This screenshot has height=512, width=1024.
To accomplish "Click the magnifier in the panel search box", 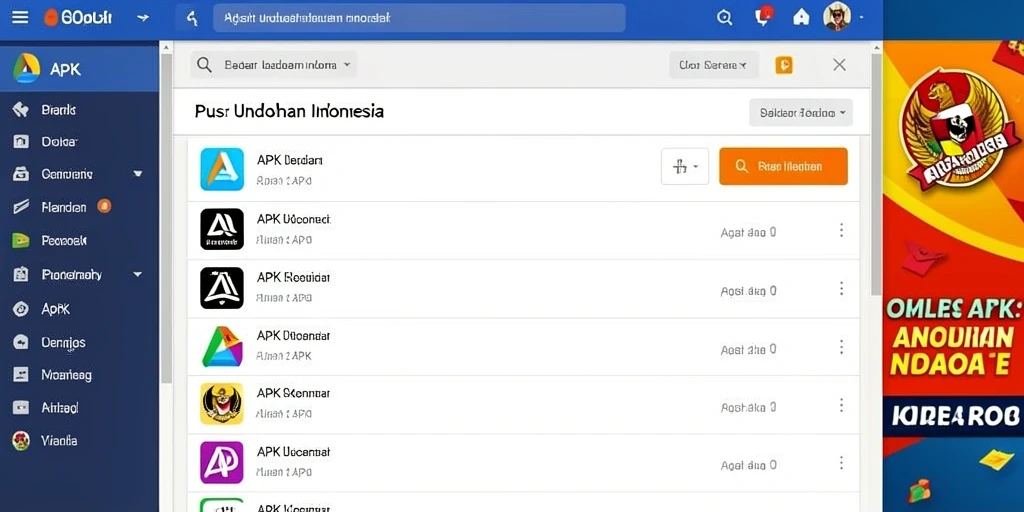I will pos(204,65).
